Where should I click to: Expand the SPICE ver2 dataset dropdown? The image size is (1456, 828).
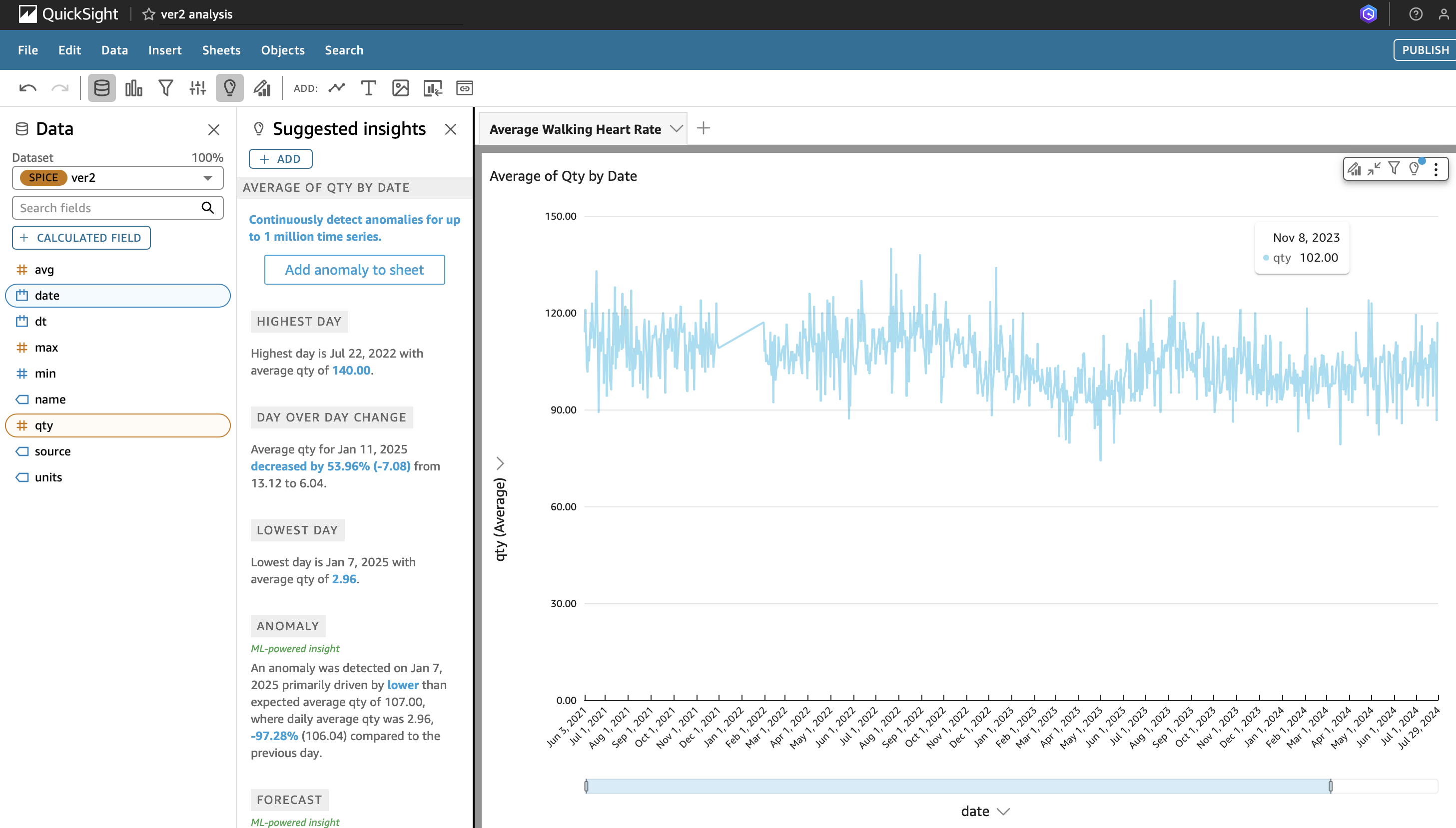click(x=208, y=178)
